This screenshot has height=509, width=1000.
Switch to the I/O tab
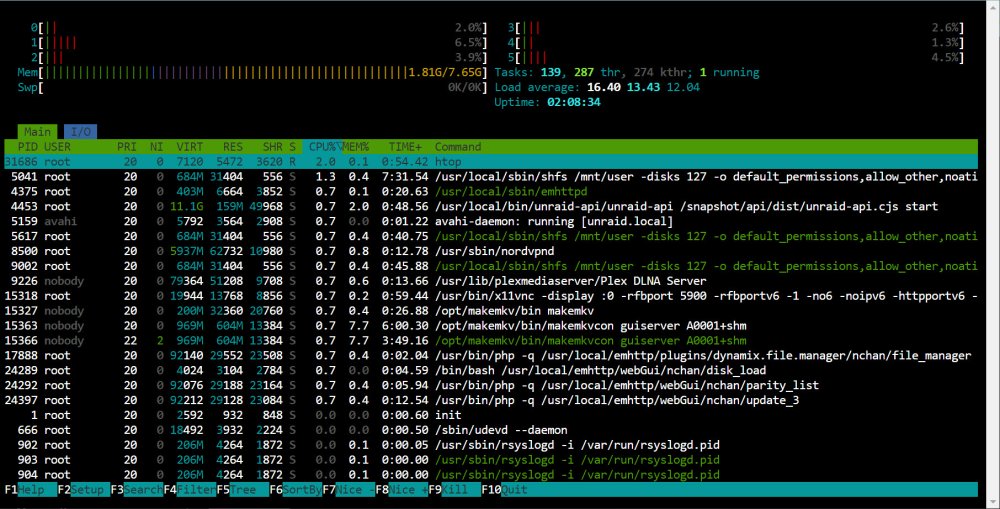tap(80, 132)
